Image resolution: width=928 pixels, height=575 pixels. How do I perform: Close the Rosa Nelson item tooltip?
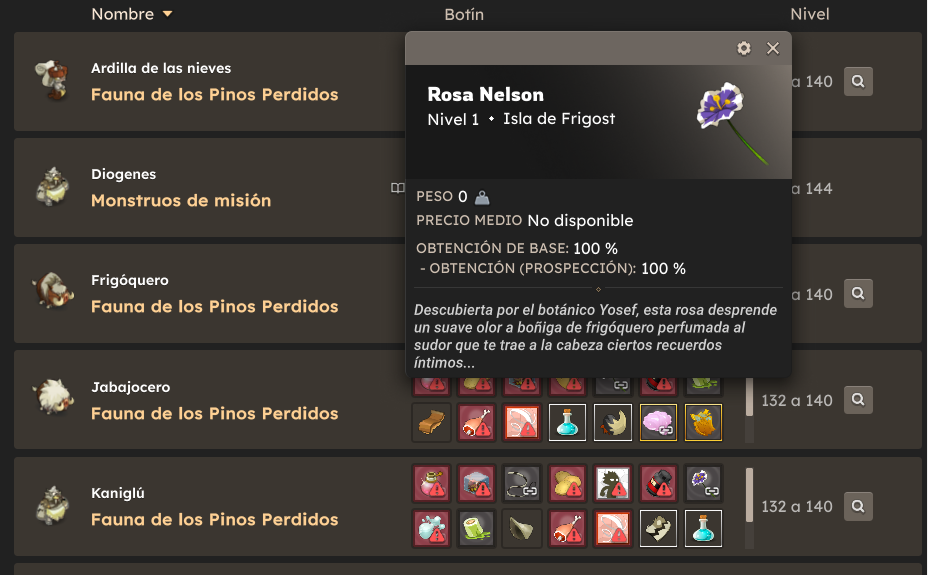pyautogui.click(x=773, y=49)
